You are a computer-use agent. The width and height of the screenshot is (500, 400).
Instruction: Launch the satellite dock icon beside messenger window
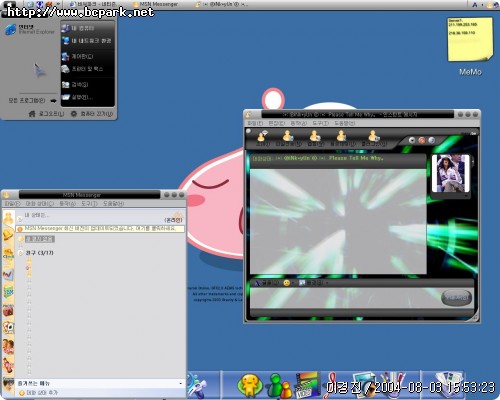pos(198,385)
